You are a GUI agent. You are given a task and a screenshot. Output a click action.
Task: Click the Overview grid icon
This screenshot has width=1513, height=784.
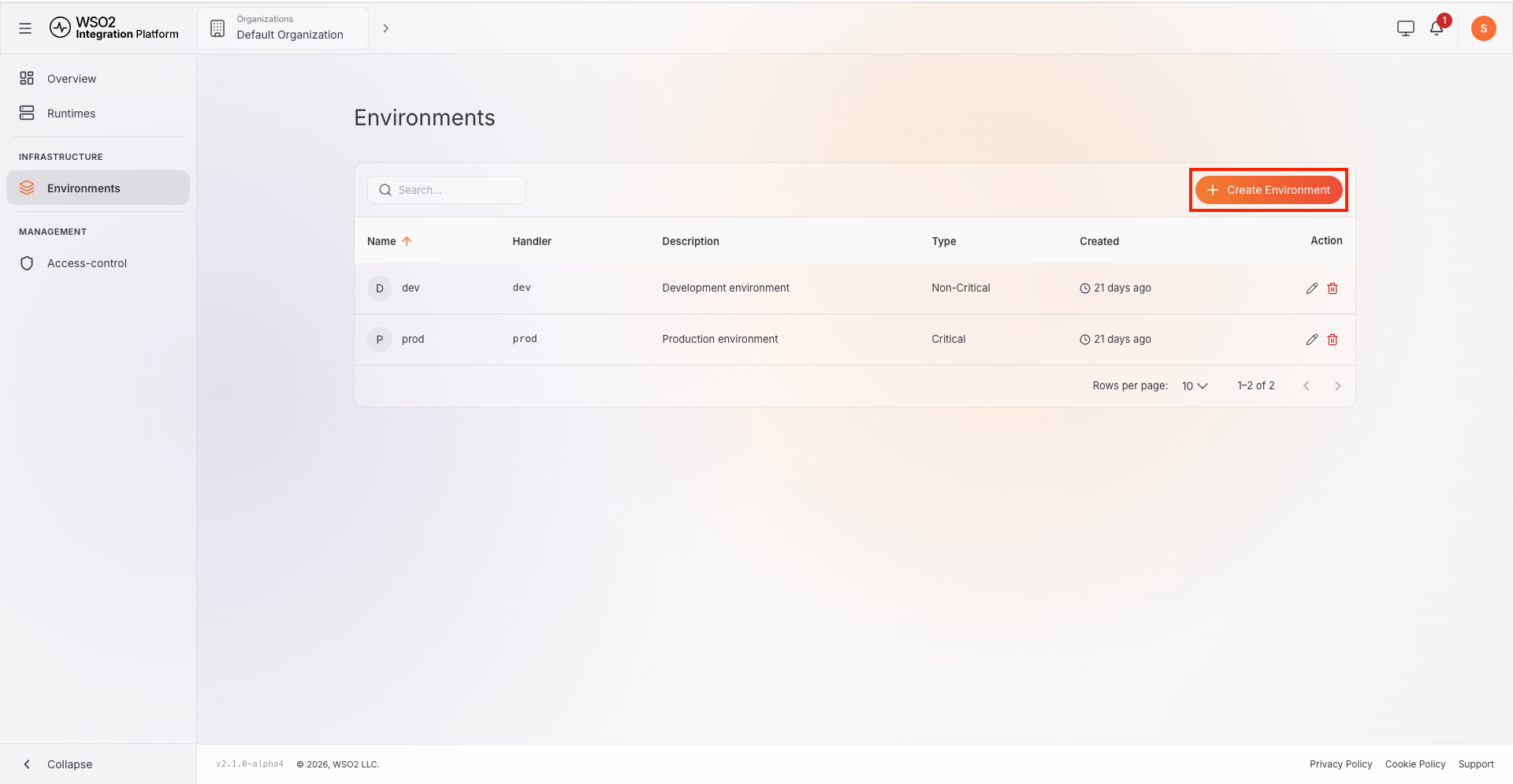27,78
